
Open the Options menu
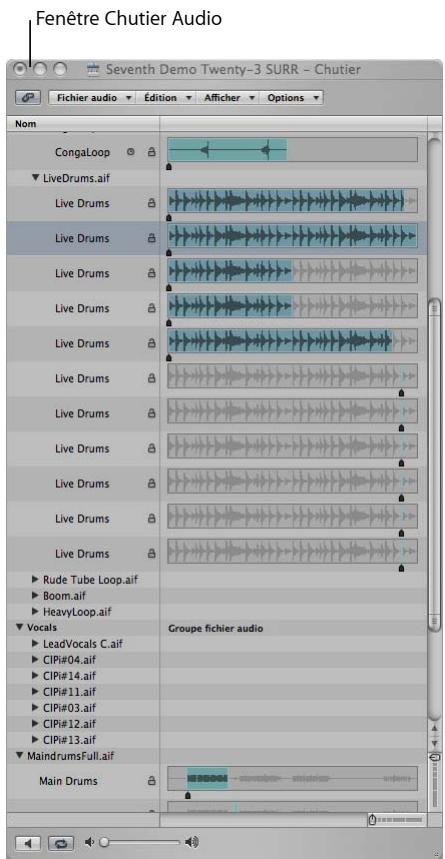tap(291, 98)
